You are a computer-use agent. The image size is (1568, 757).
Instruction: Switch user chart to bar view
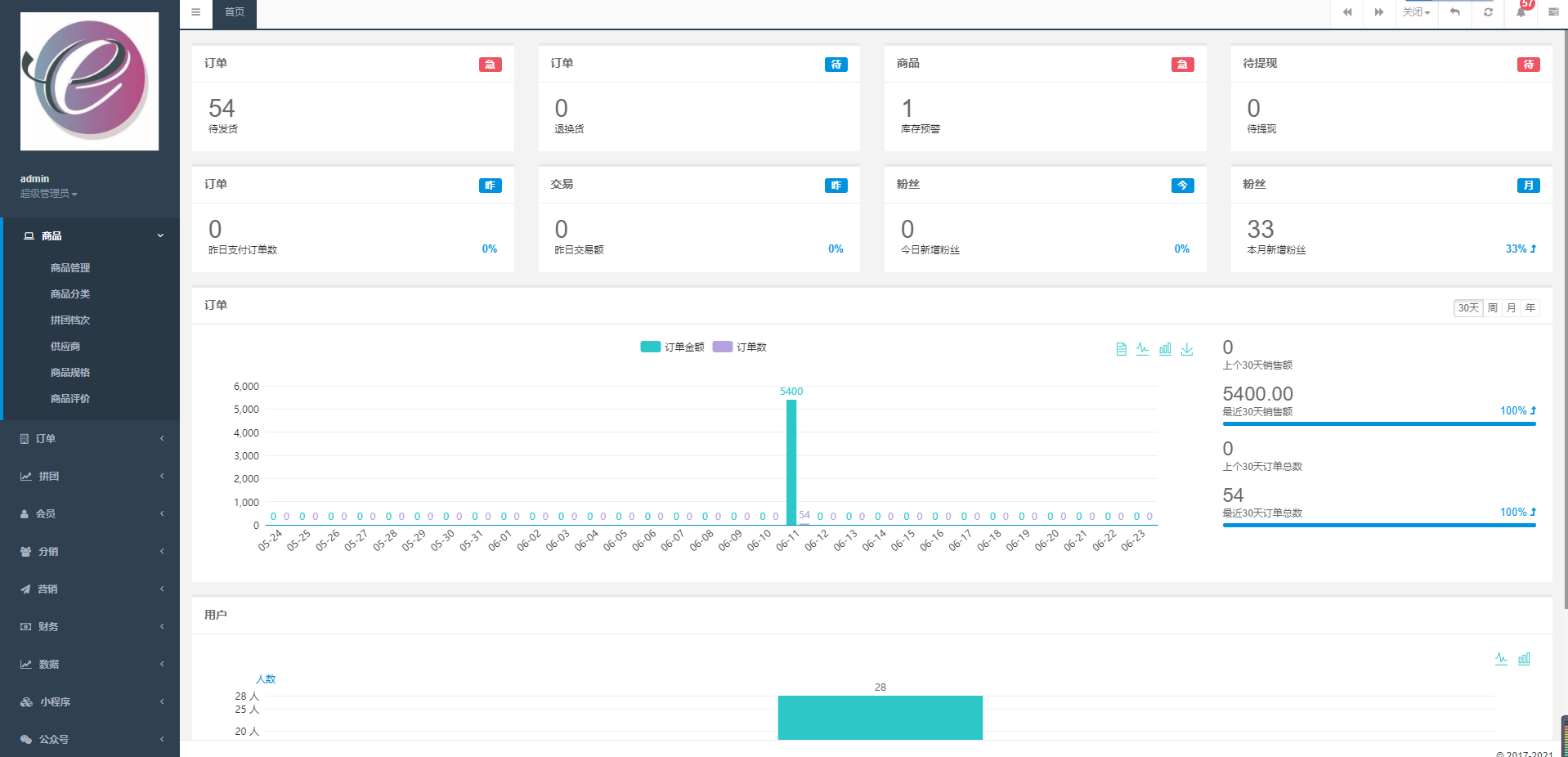[x=1524, y=659]
